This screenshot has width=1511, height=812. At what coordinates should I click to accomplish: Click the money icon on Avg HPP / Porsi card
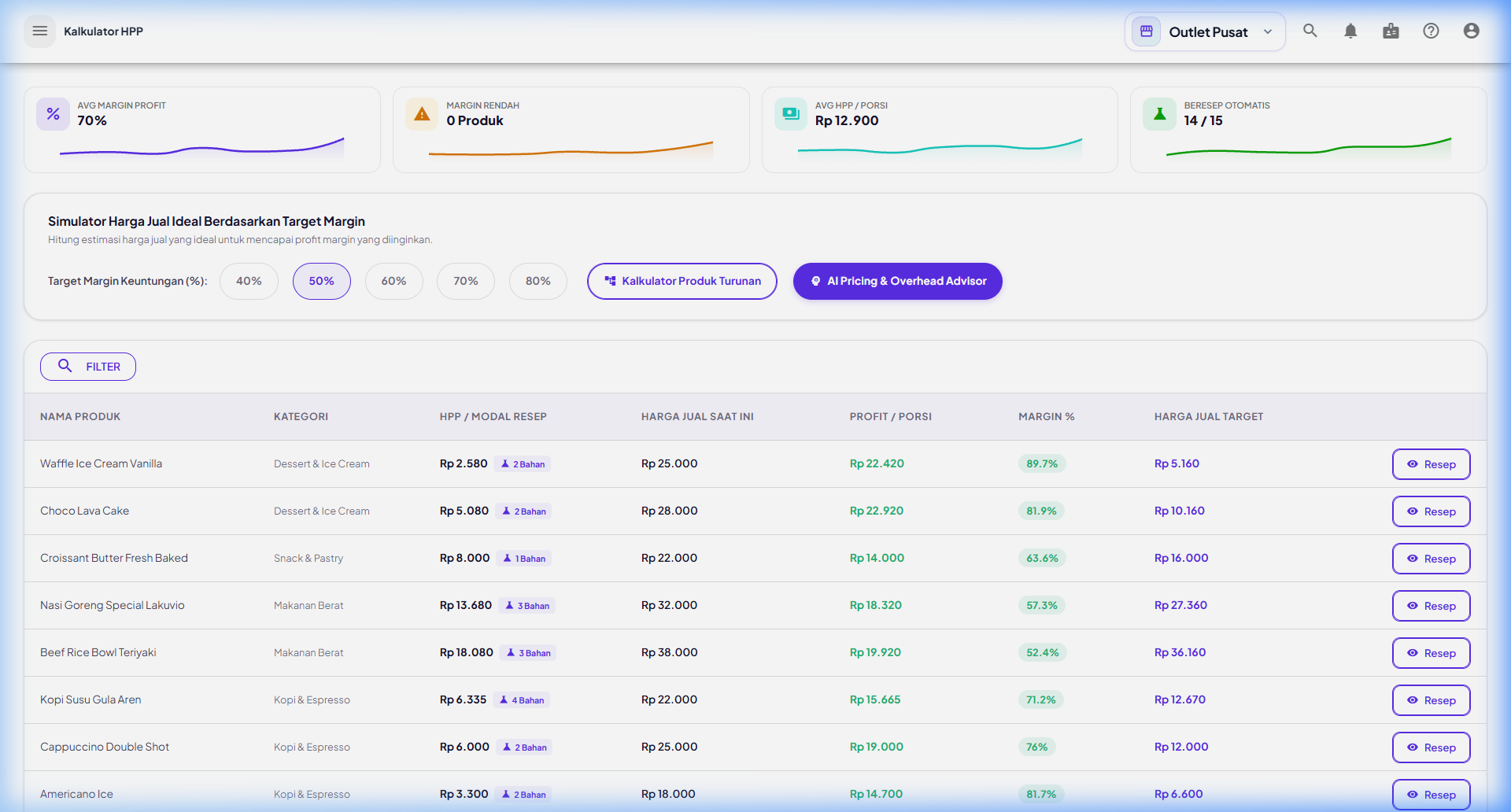(791, 114)
